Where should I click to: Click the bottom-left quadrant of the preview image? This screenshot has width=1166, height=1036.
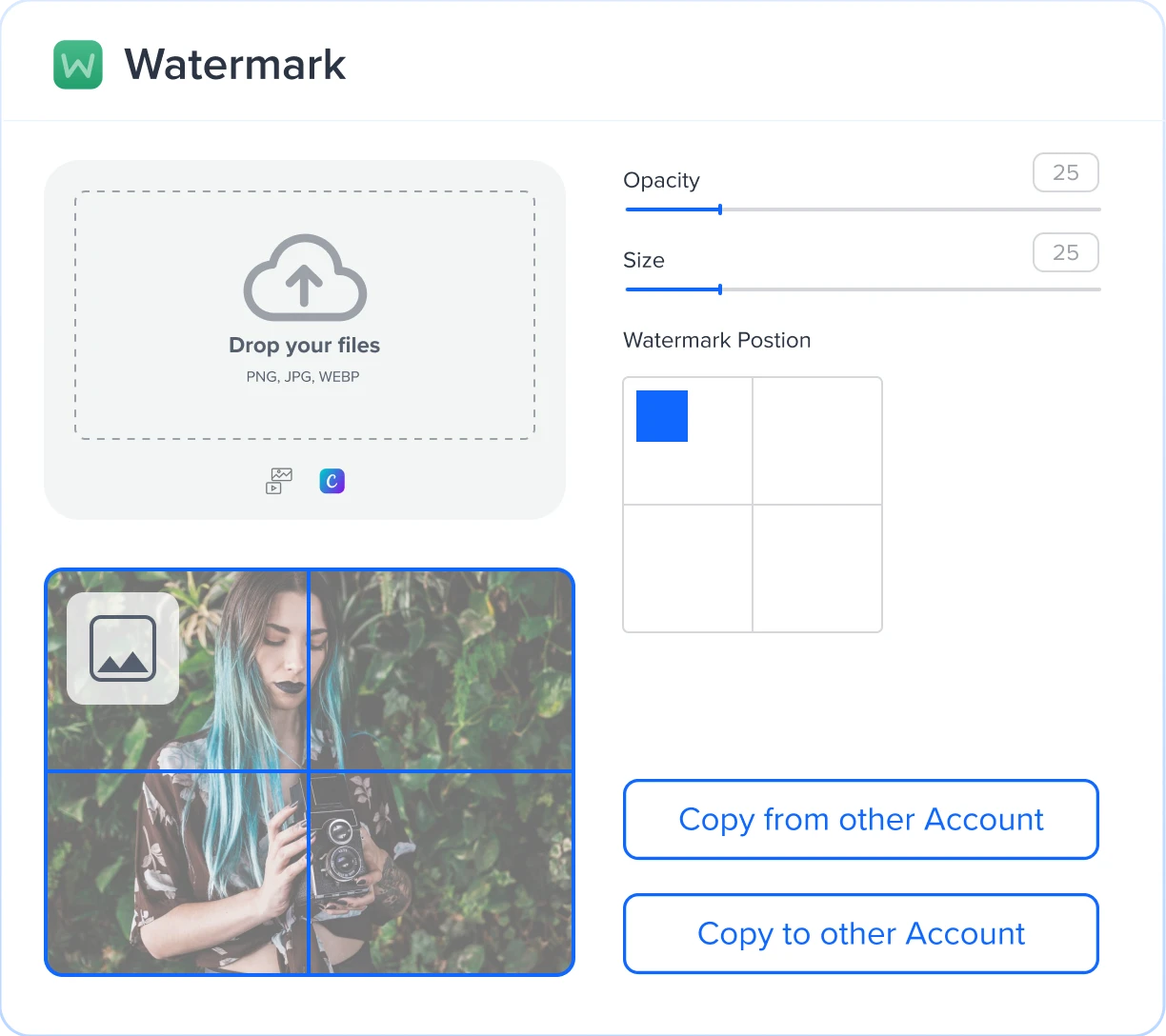[x=177, y=873]
